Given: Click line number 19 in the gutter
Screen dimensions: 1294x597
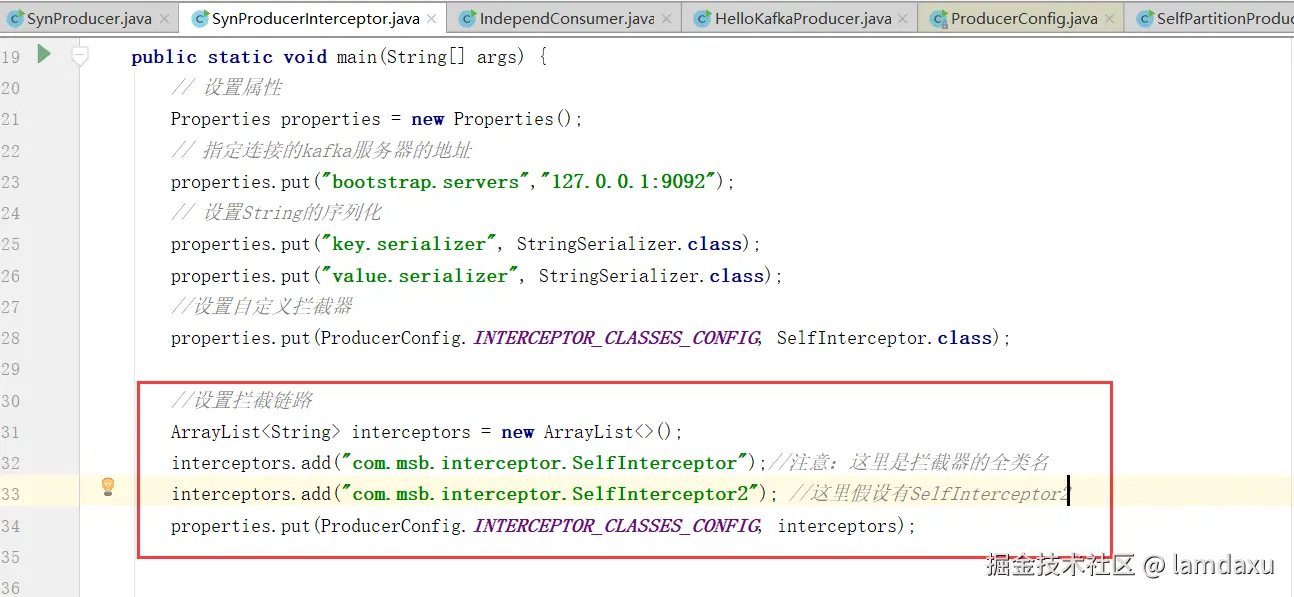Looking at the screenshot, I should click(x=10, y=57).
